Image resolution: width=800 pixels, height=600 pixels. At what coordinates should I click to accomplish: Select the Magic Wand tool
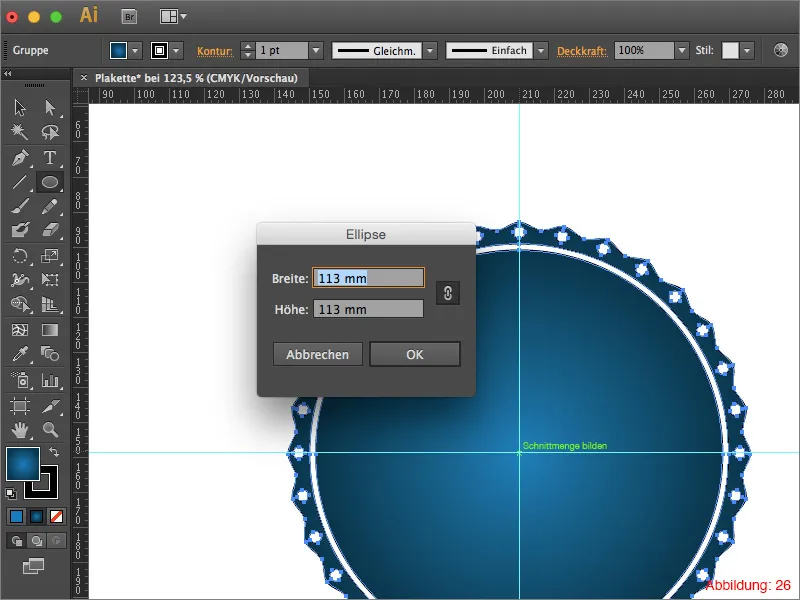click(x=20, y=132)
